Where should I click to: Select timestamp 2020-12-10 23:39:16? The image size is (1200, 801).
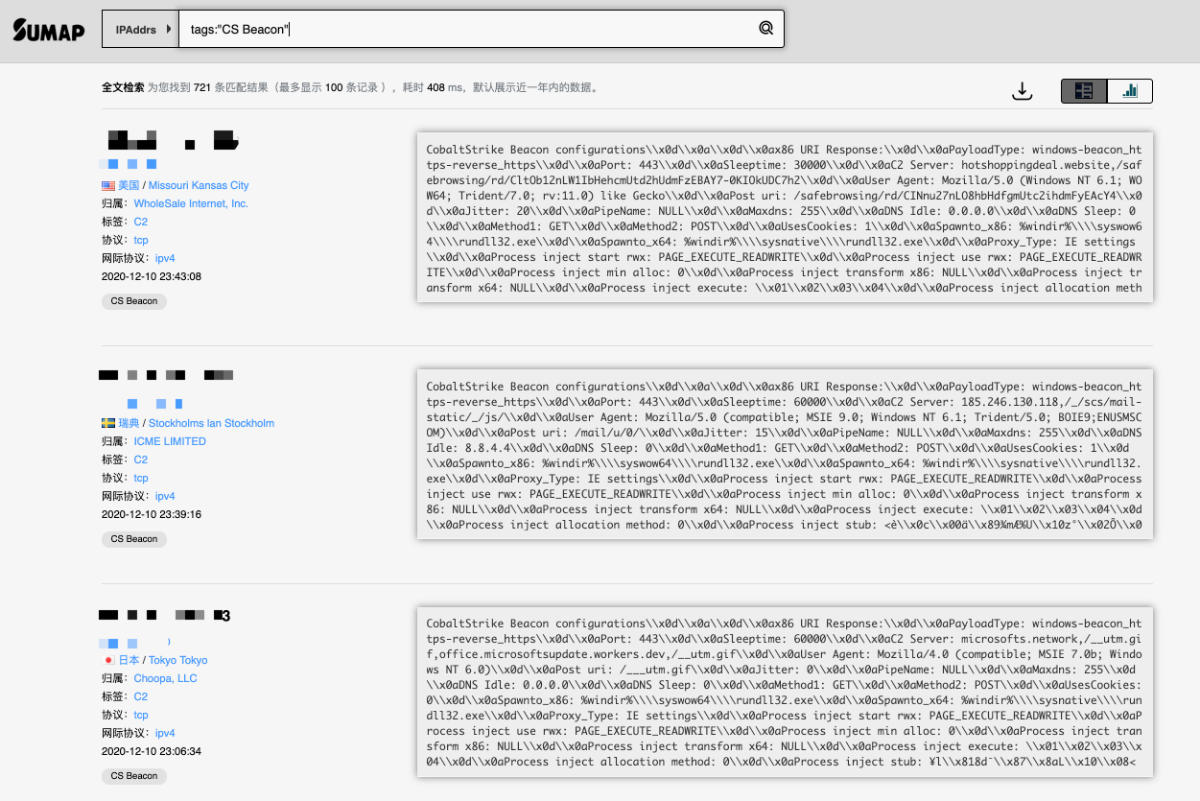[x=151, y=514]
